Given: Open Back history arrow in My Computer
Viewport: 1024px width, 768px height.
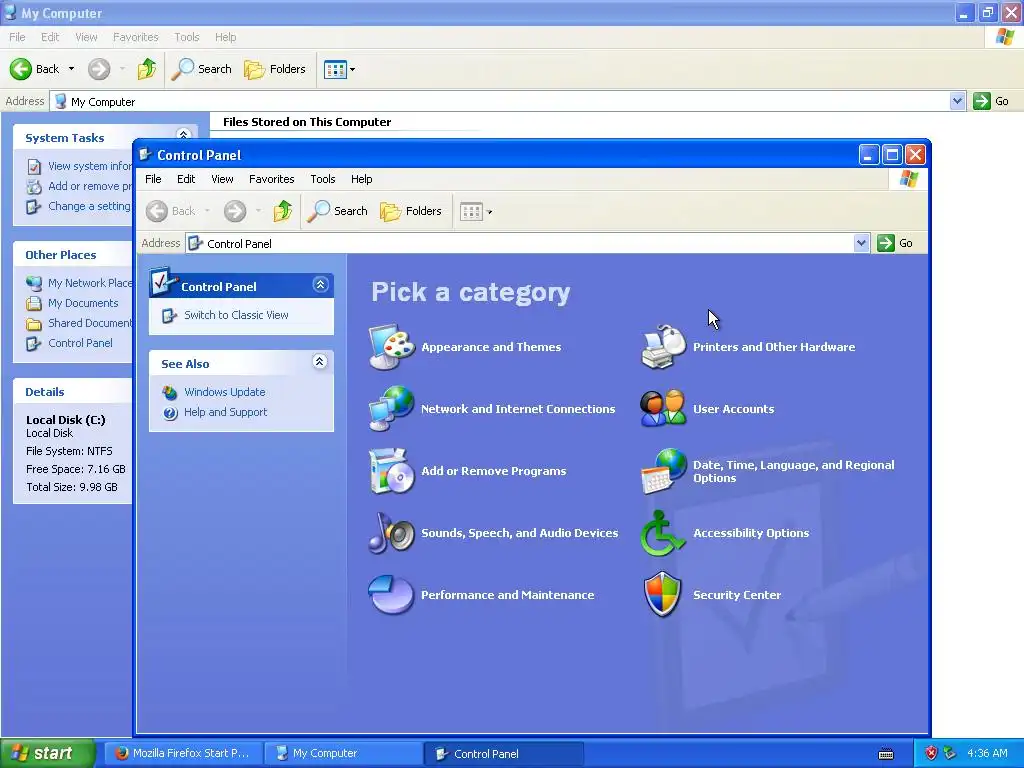Looking at the screenshot, I should point(71,69).
